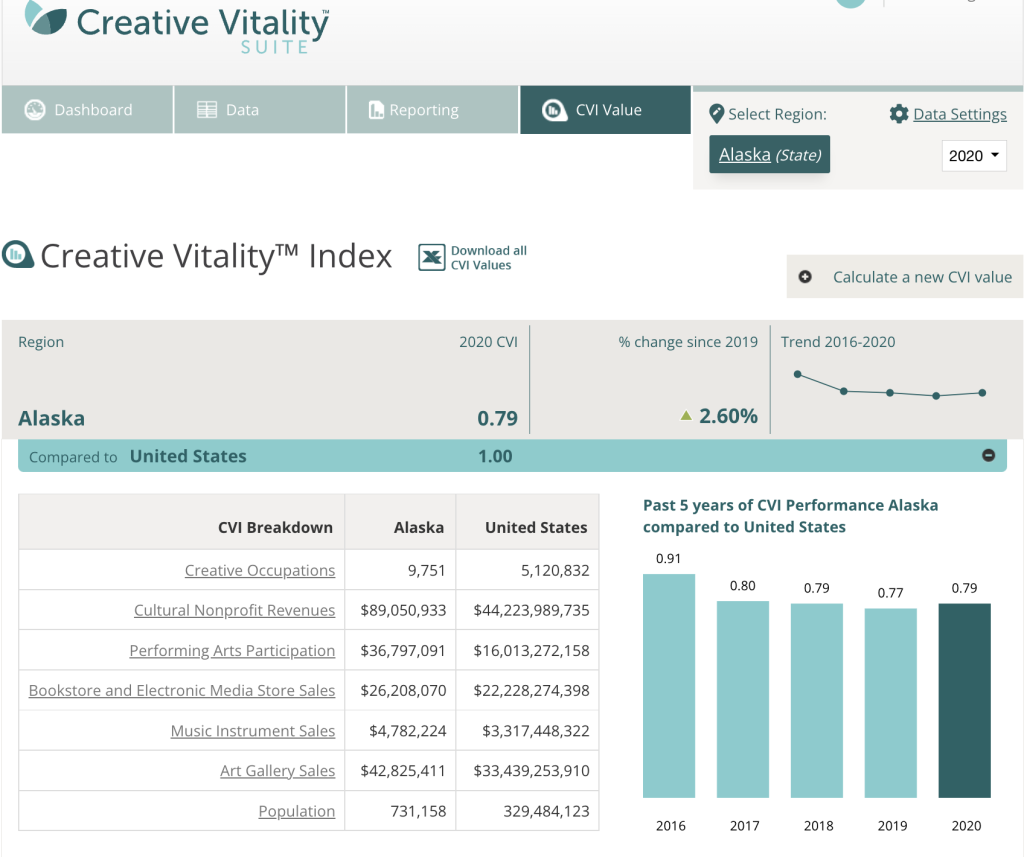The height and width of the screenshot is (857, 1024).
Task: Click the United States value $33,439,253,910
Action: 531,771
